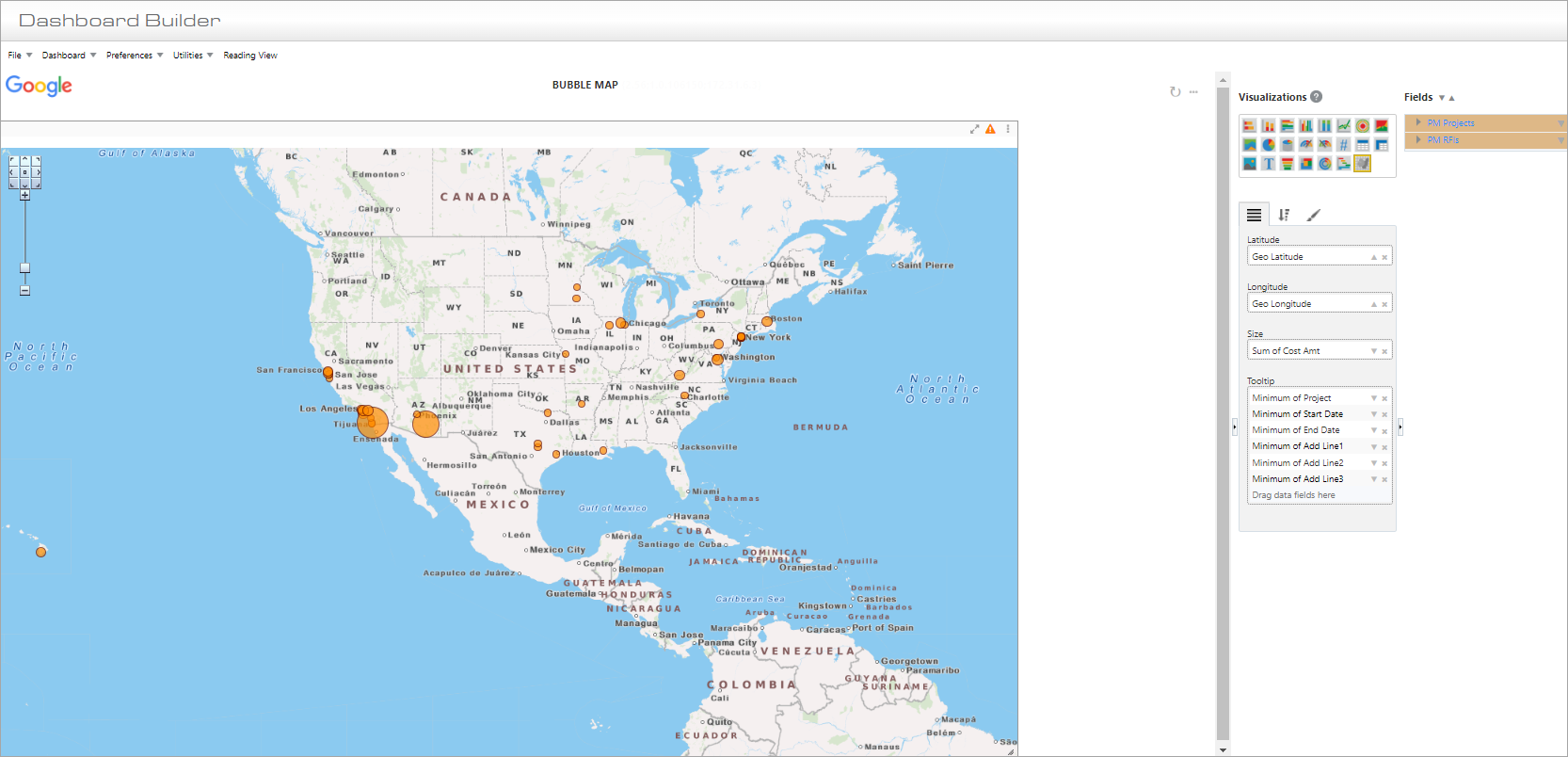Expand the bubble map to full size
Image resolution: width=1568 pixels, height=757 pixels.
coord(975,129)
